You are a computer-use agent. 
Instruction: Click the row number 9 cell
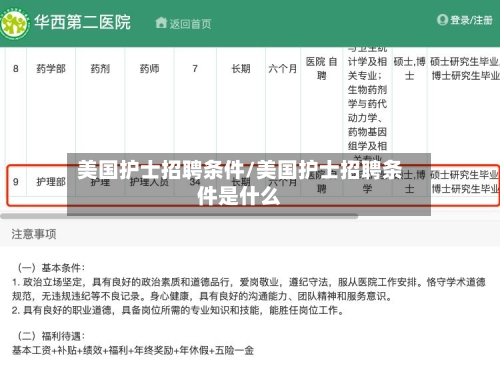pos(16,182)
